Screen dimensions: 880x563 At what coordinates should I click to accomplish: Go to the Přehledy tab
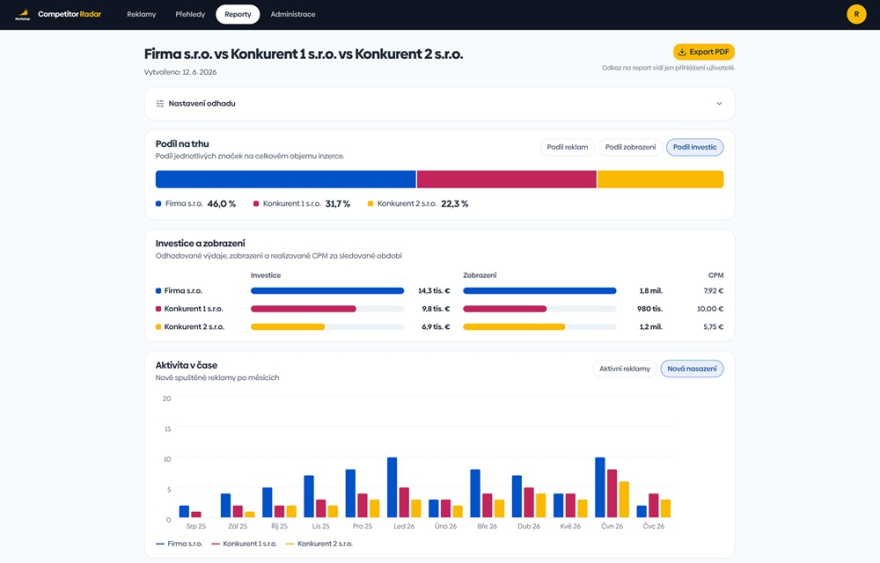pyautogui.click(x=190, y=14)
